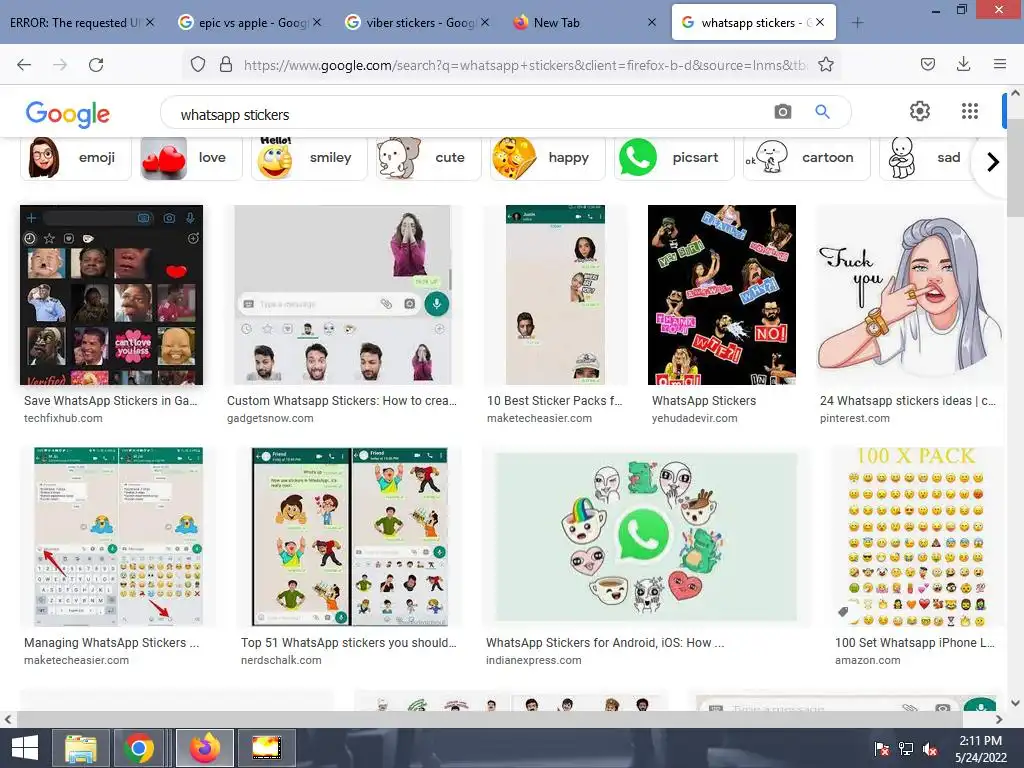Click the muted volume tray icon
1024x768 pixels.
pyautogui.click(x=930, y=749)
